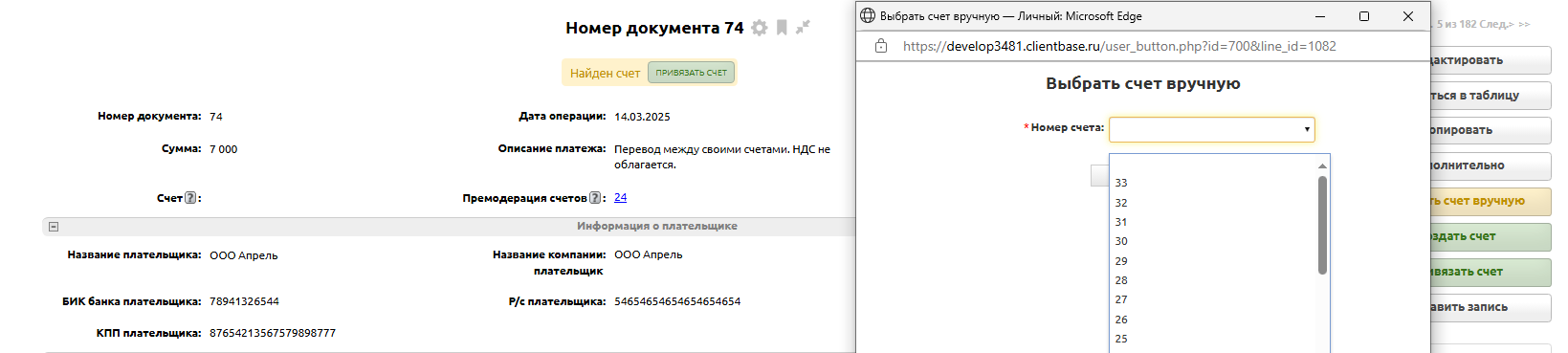The width and height of the screenshot is (1568, 353).
Task: Click the URL in popup address bar
Action: (x=1119, y=46)
